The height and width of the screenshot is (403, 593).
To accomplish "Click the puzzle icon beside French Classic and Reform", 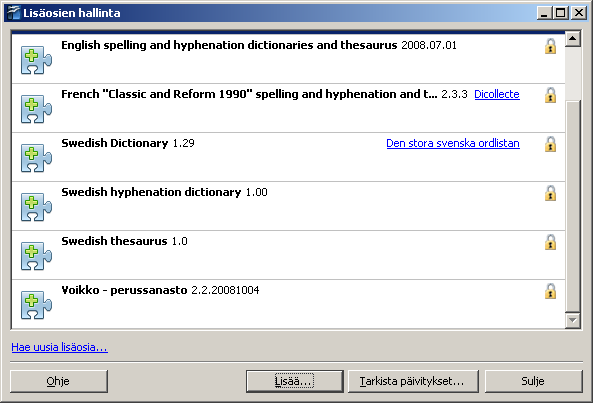I will tap(36, 109).
